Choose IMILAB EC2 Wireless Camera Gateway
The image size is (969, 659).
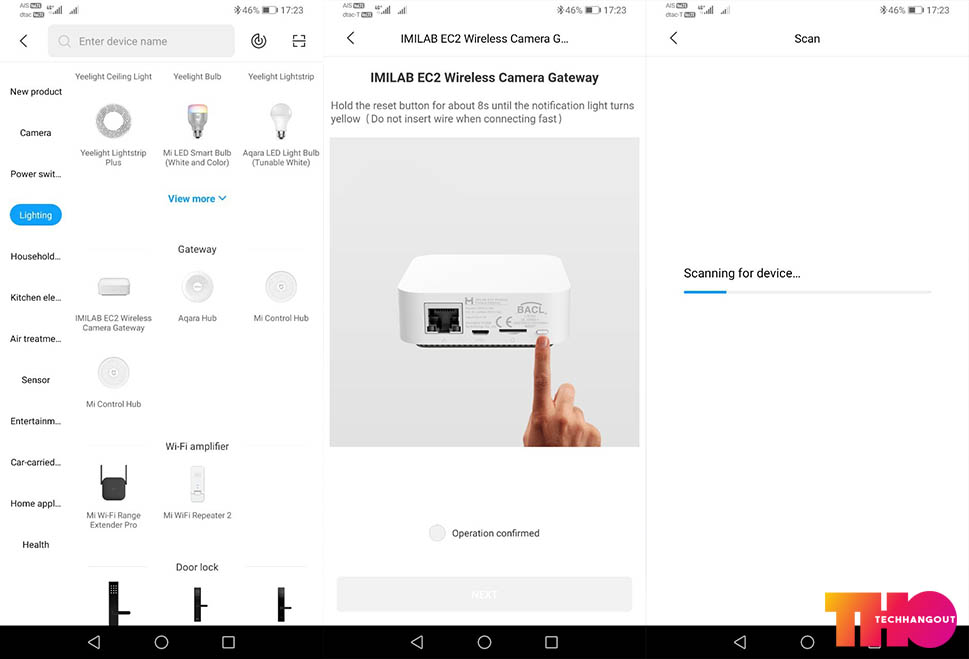click(x=113, y=302)
